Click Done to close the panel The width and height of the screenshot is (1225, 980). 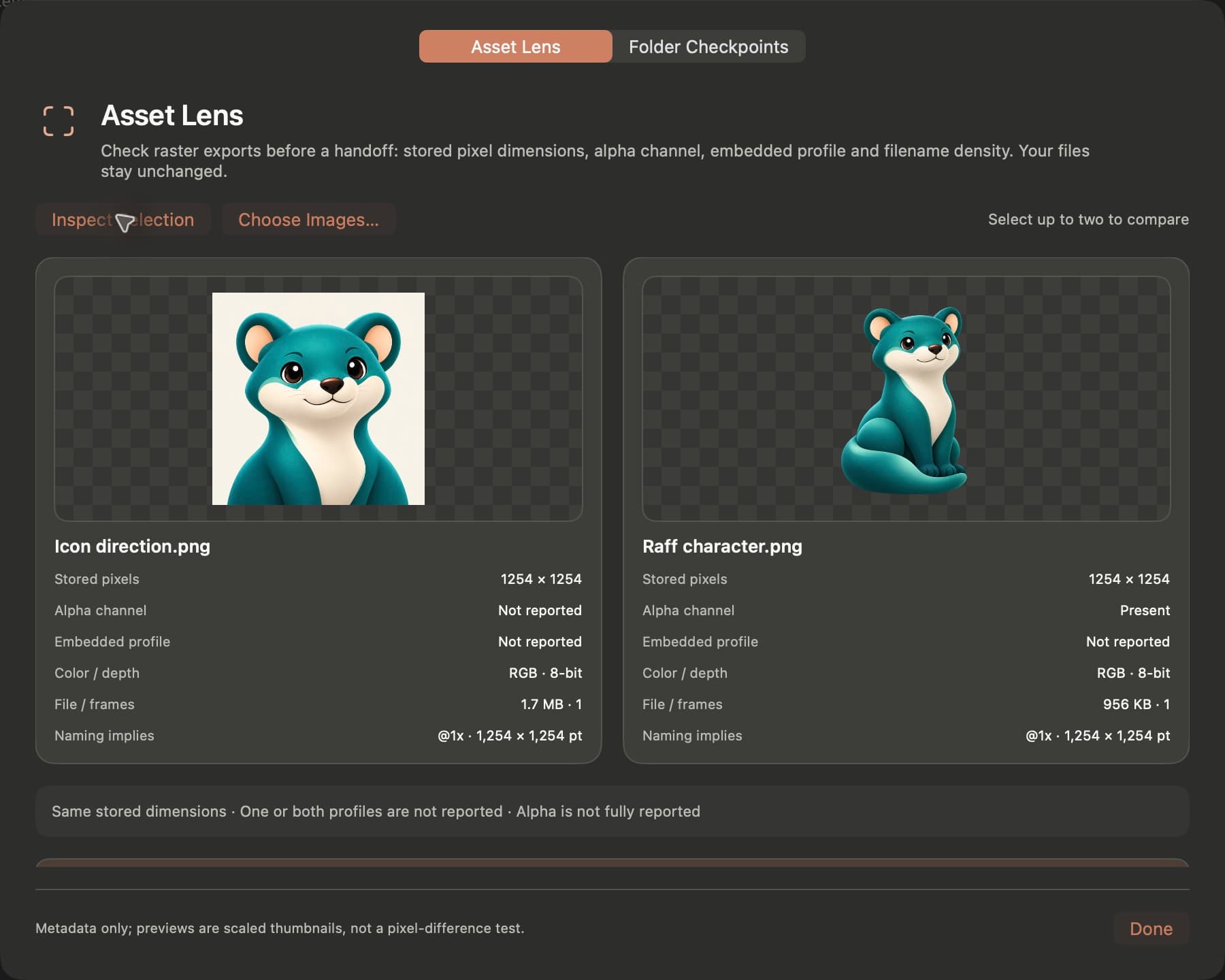tap(1151, 928)
